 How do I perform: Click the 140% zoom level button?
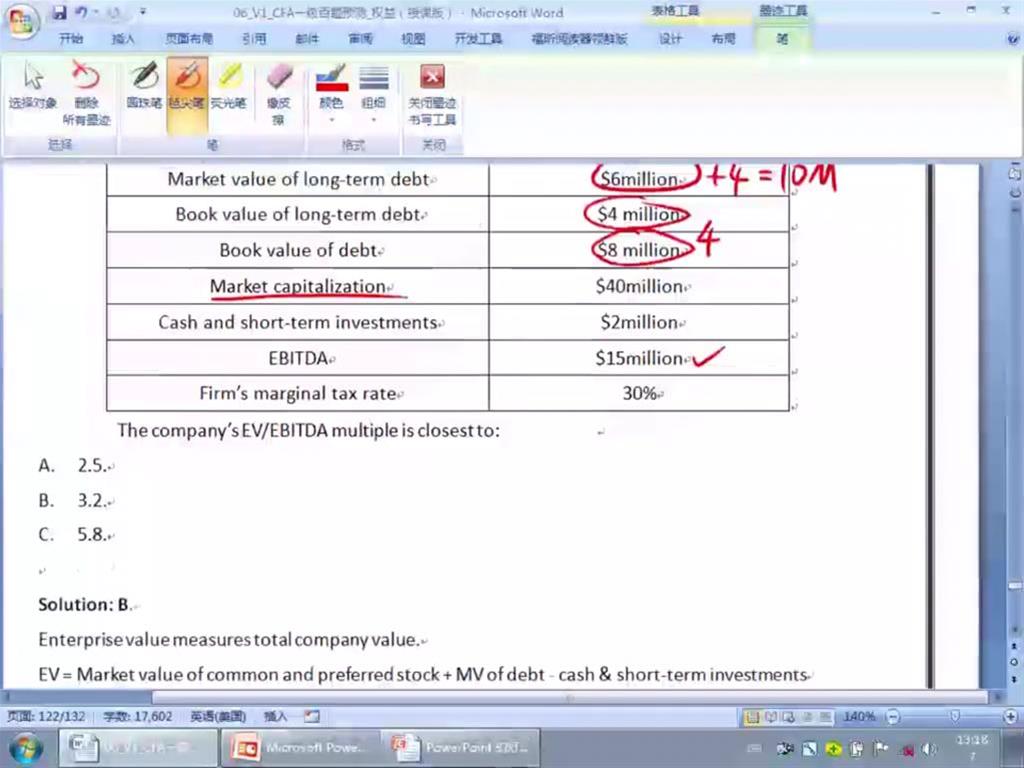[x=858, y=717]
